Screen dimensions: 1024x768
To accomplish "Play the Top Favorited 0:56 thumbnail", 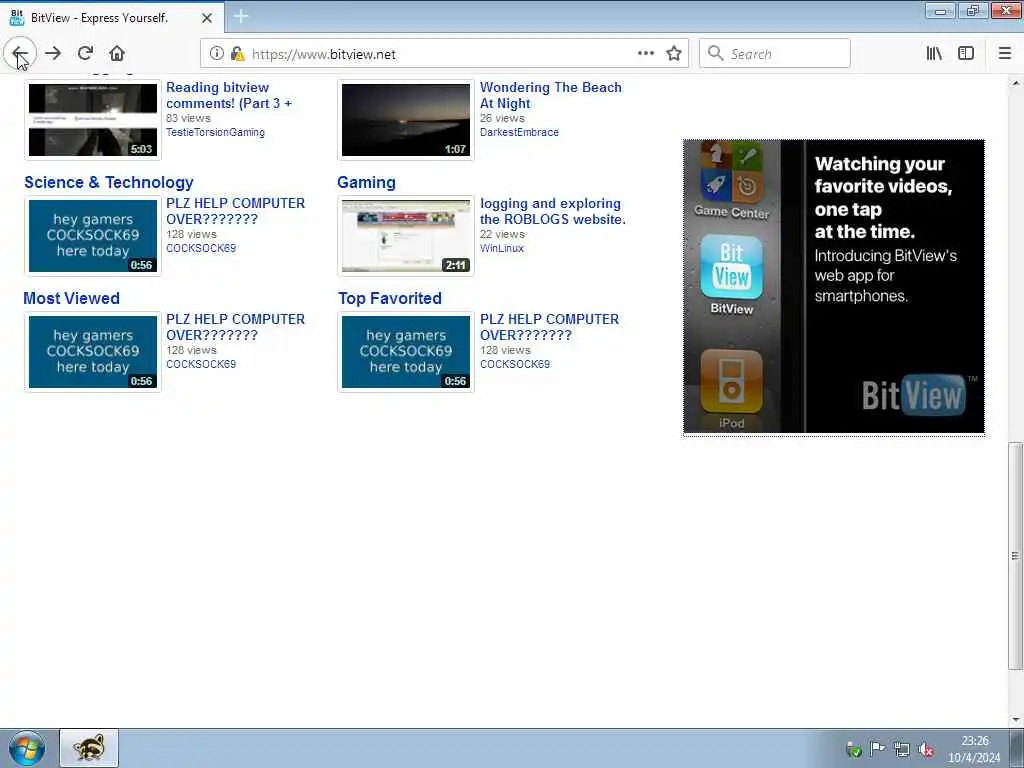I will 406,352.
